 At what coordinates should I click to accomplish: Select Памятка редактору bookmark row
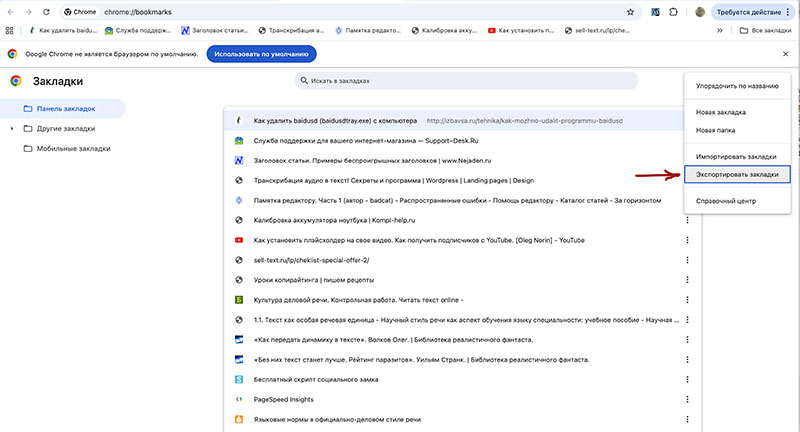click(454, 200)
